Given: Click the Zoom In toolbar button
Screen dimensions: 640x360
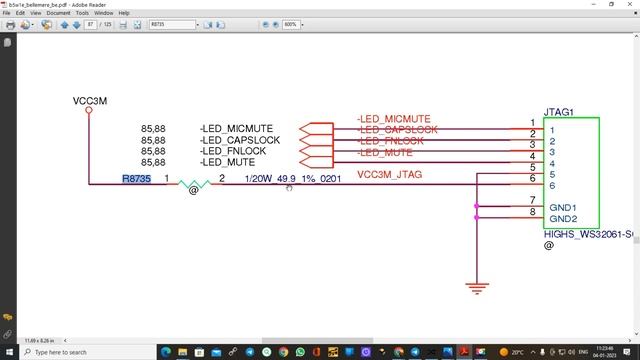Looking at the screenshot, I should pos(276,25).
